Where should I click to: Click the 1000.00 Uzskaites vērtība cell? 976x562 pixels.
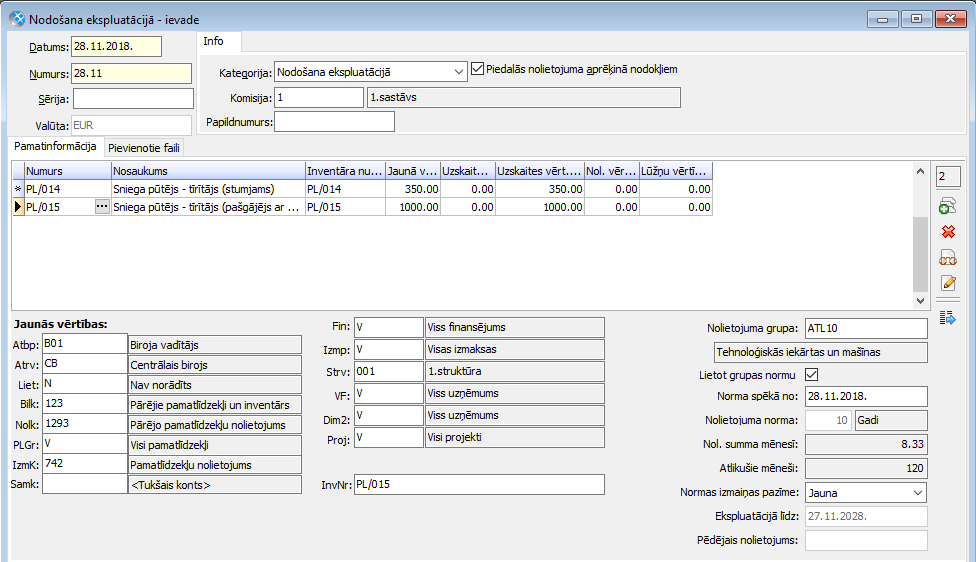coord(540,207)
